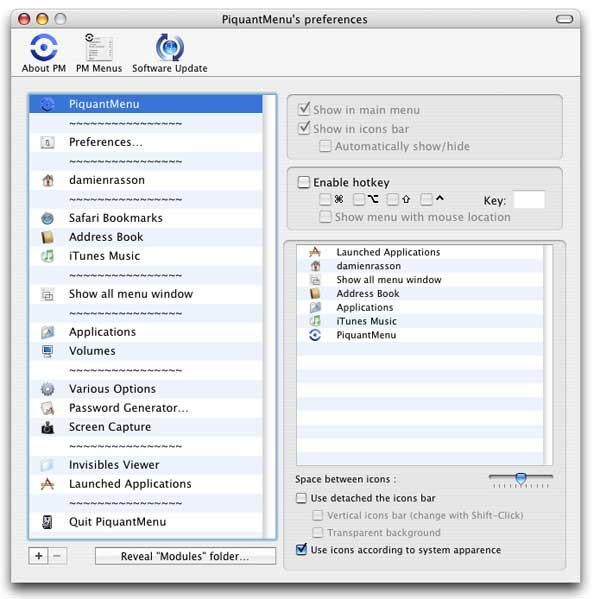600x599 pixels.
Task: Click the Password Generator icon
Action: click(x=47, y=408)
